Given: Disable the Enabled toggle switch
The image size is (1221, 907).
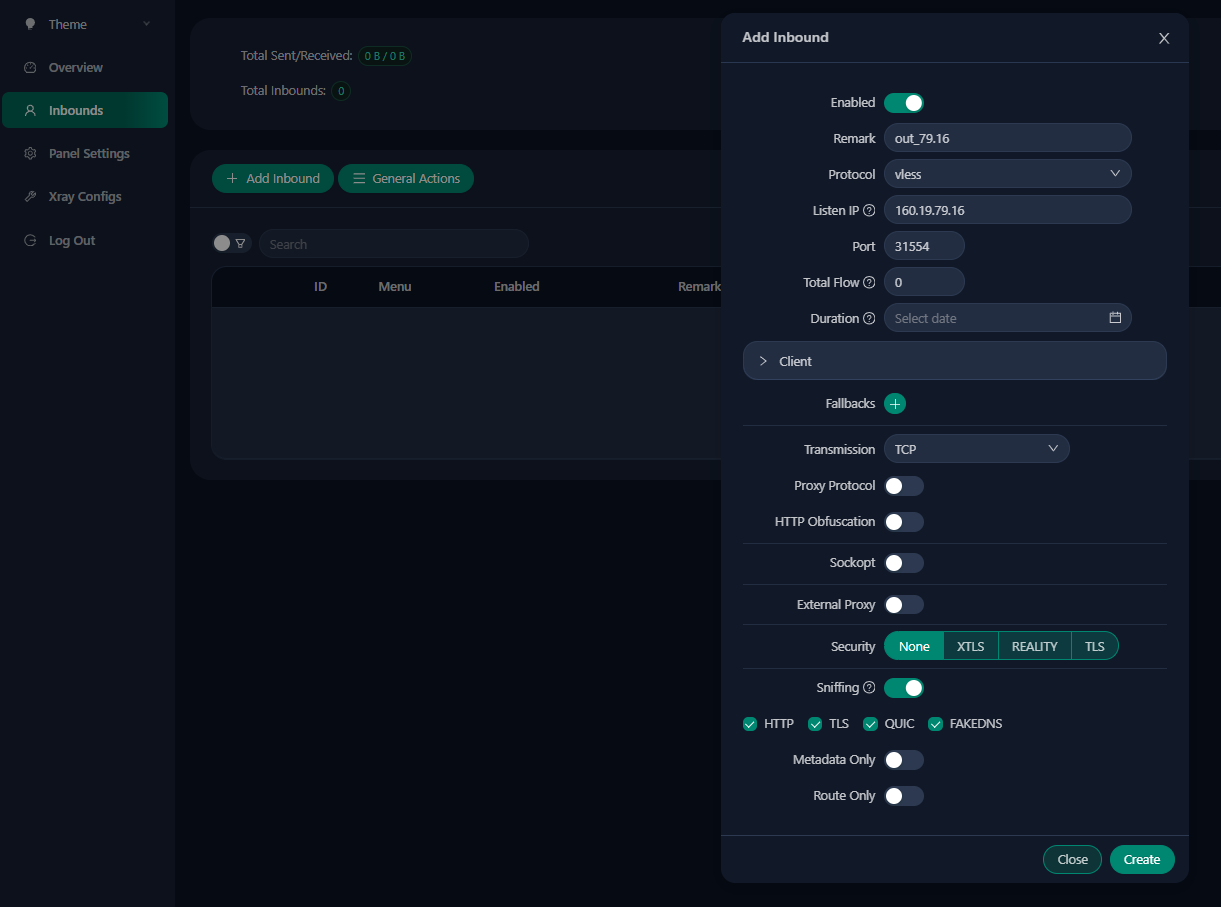Looking at the screenshot, I should click(903, 103).
